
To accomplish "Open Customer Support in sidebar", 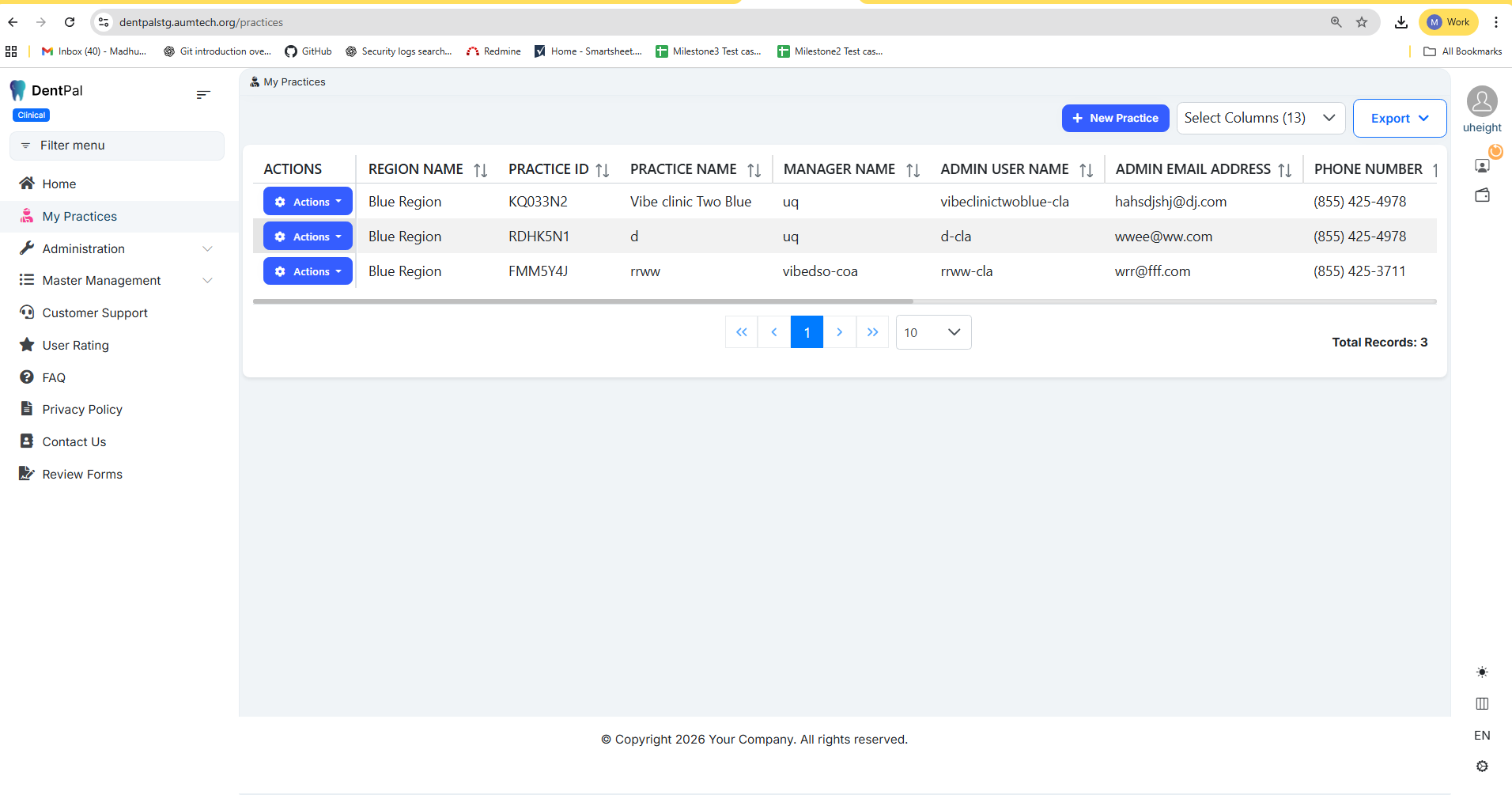I will point(95,313).
